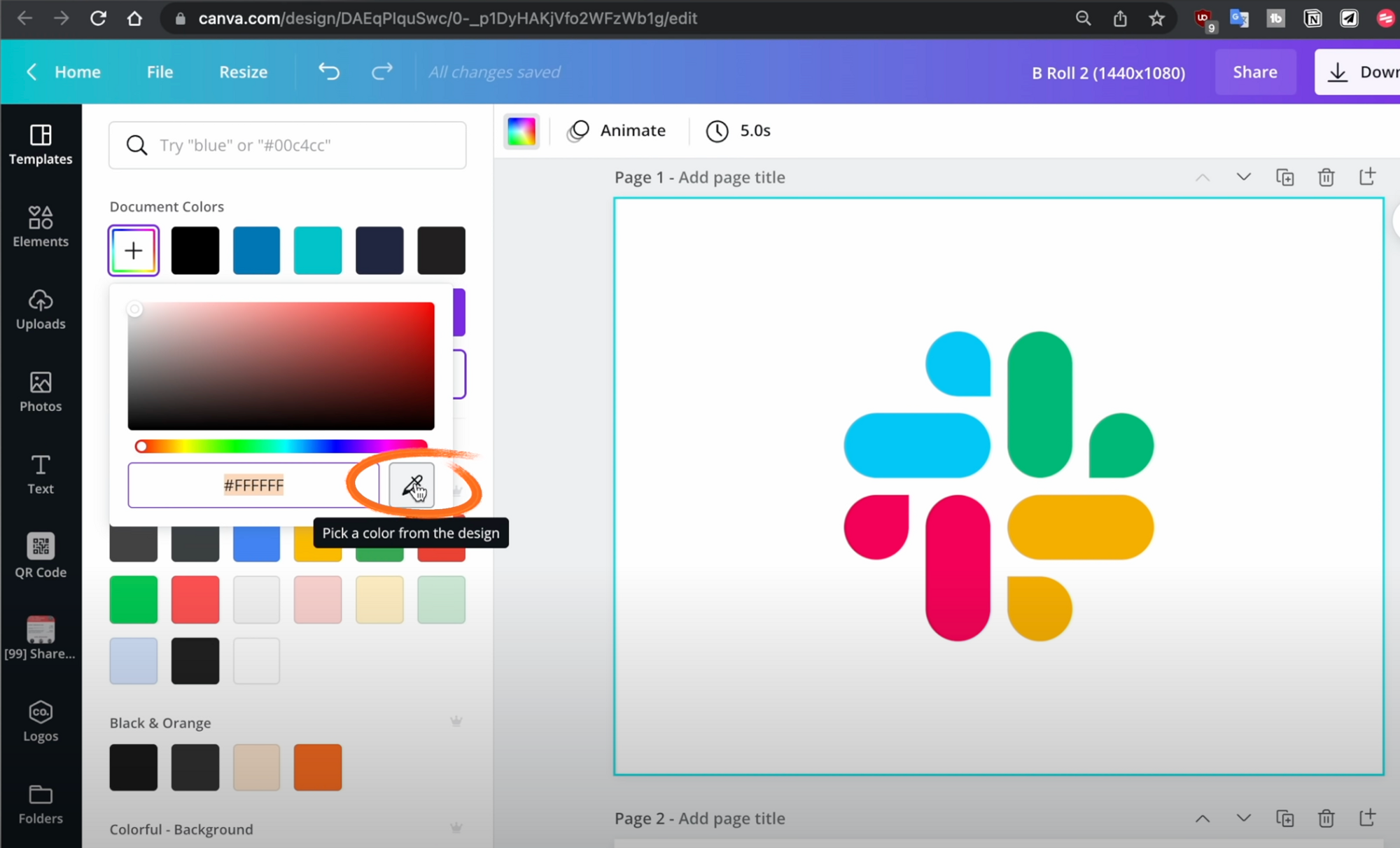The image size is (1400, 848).
Task: Select the black document color swatch
Action: click(195, 251)
